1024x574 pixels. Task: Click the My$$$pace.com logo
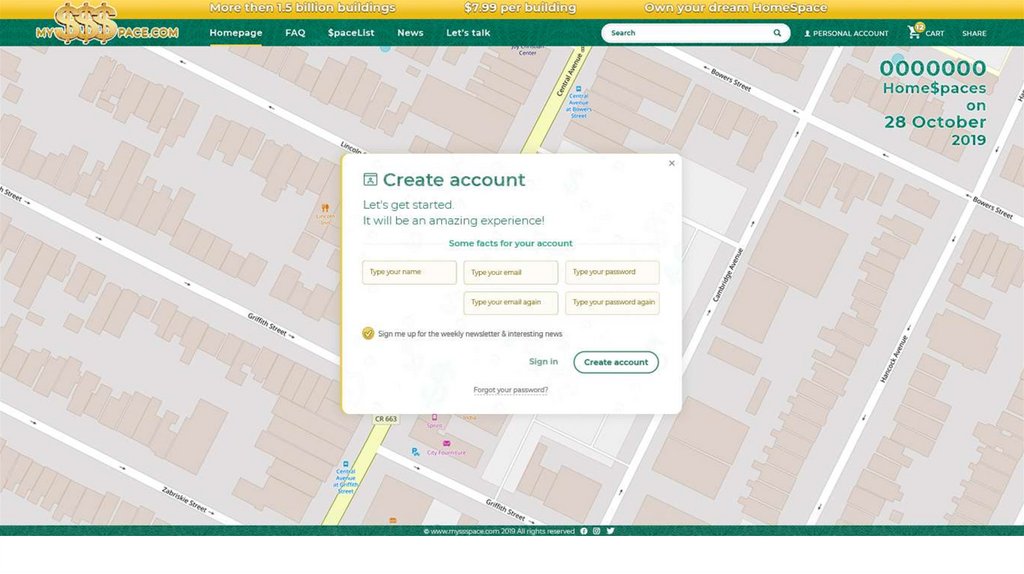[x=107, y=24]
